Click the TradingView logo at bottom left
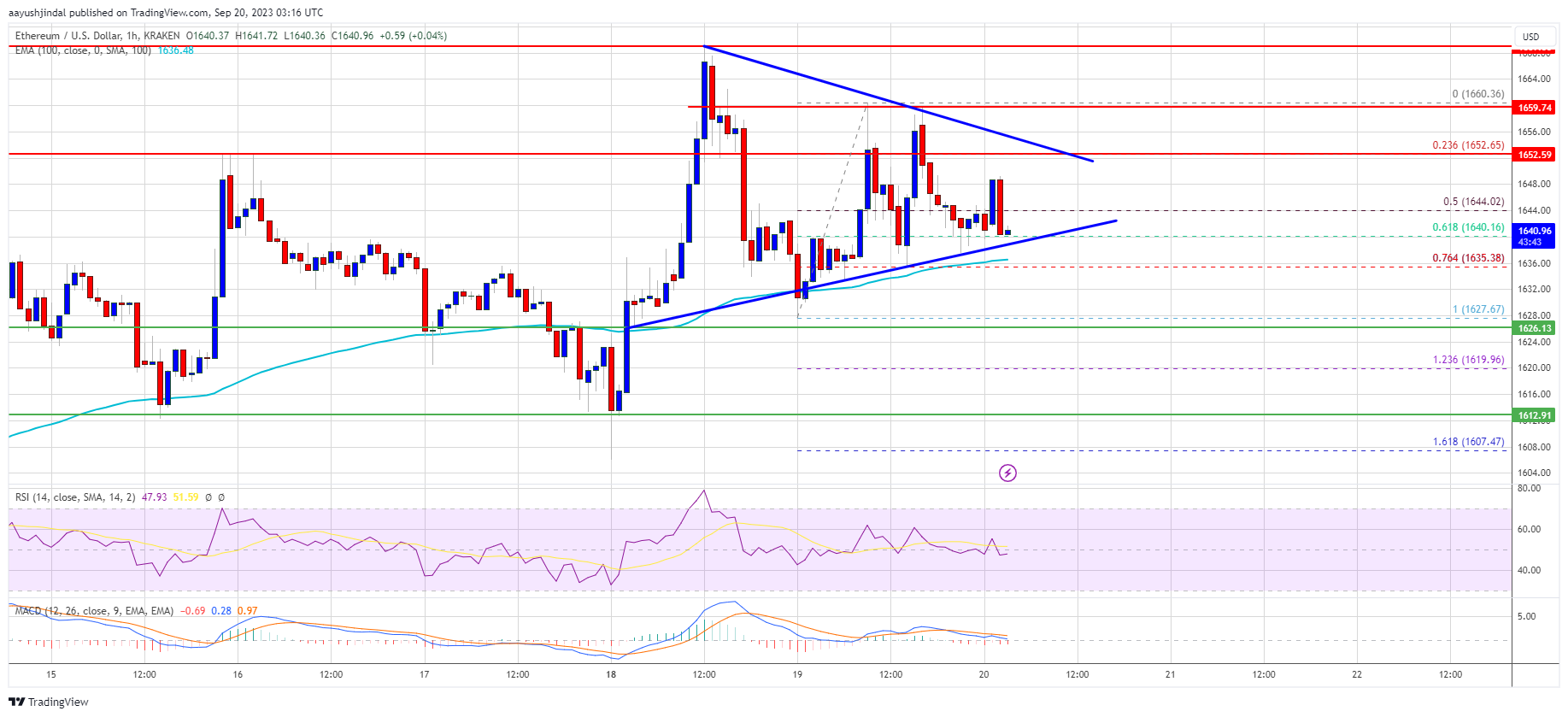 pos(49,702)
